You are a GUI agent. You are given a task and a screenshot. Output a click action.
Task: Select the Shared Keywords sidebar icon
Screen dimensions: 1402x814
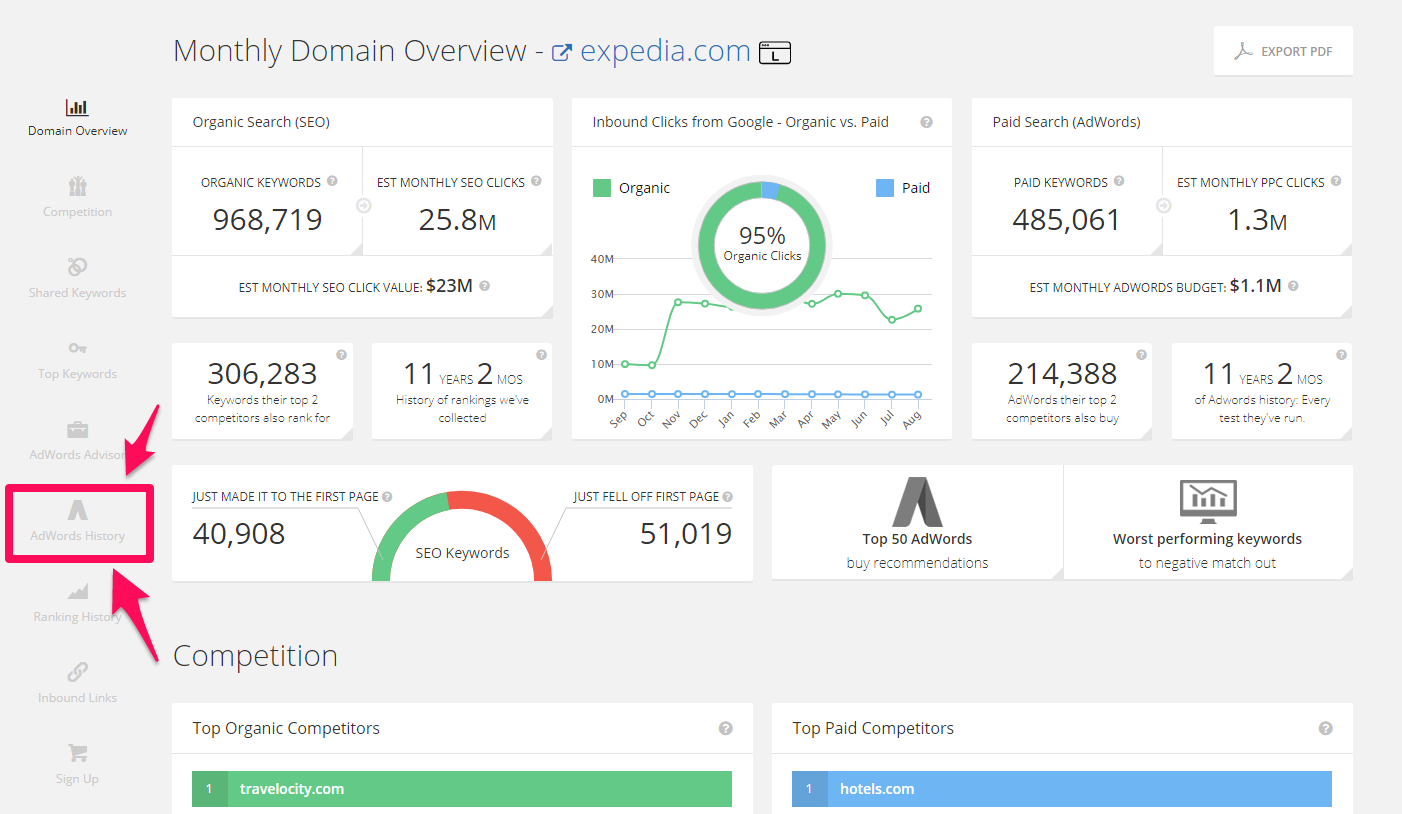[77, 268]
